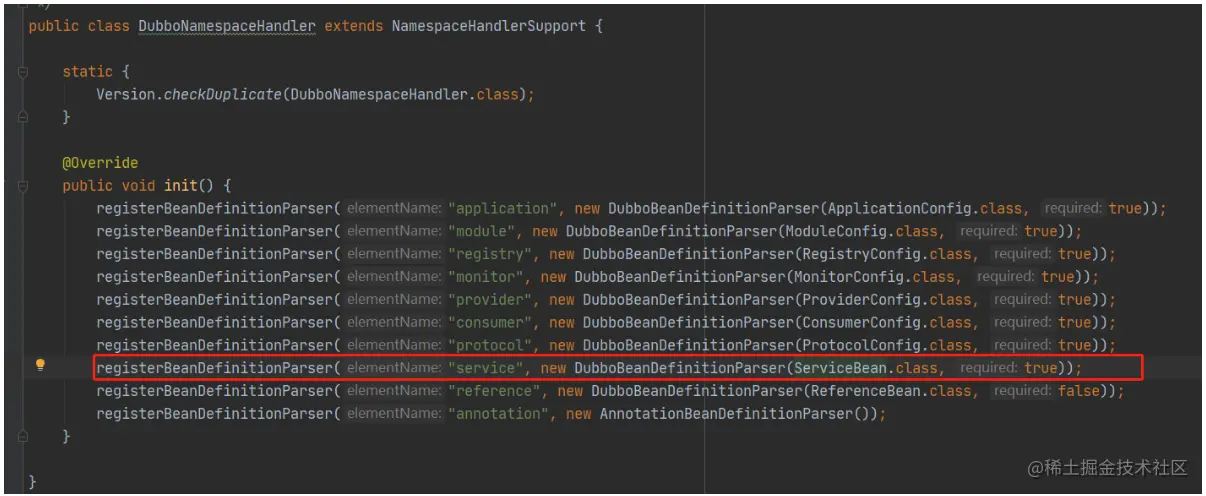The width and height of the screenshot is (1206, 496).
Task: Click the "monitor" string literal
Action: (x=487, y=277)
